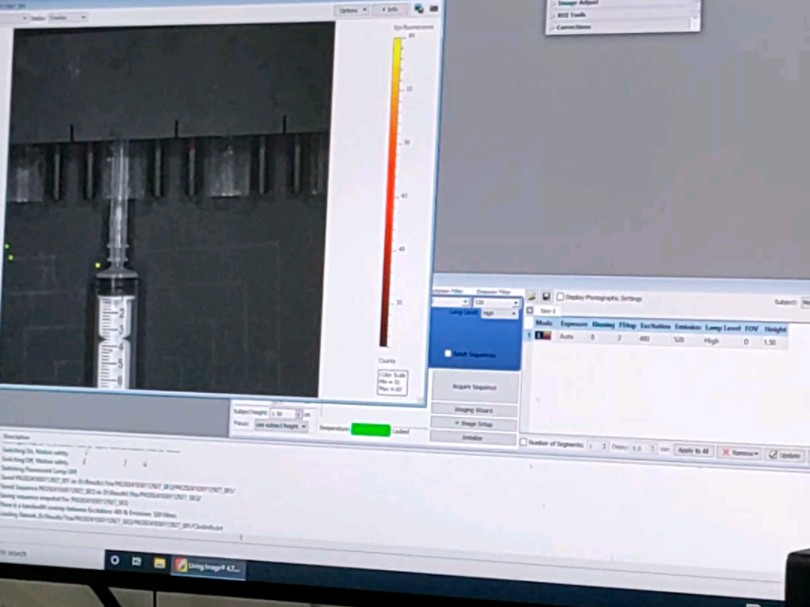Image resolution: width=810 pixels, height=607 pixels.
Task: Enable Display Photographic Settings checkbox
Action: 560,297
